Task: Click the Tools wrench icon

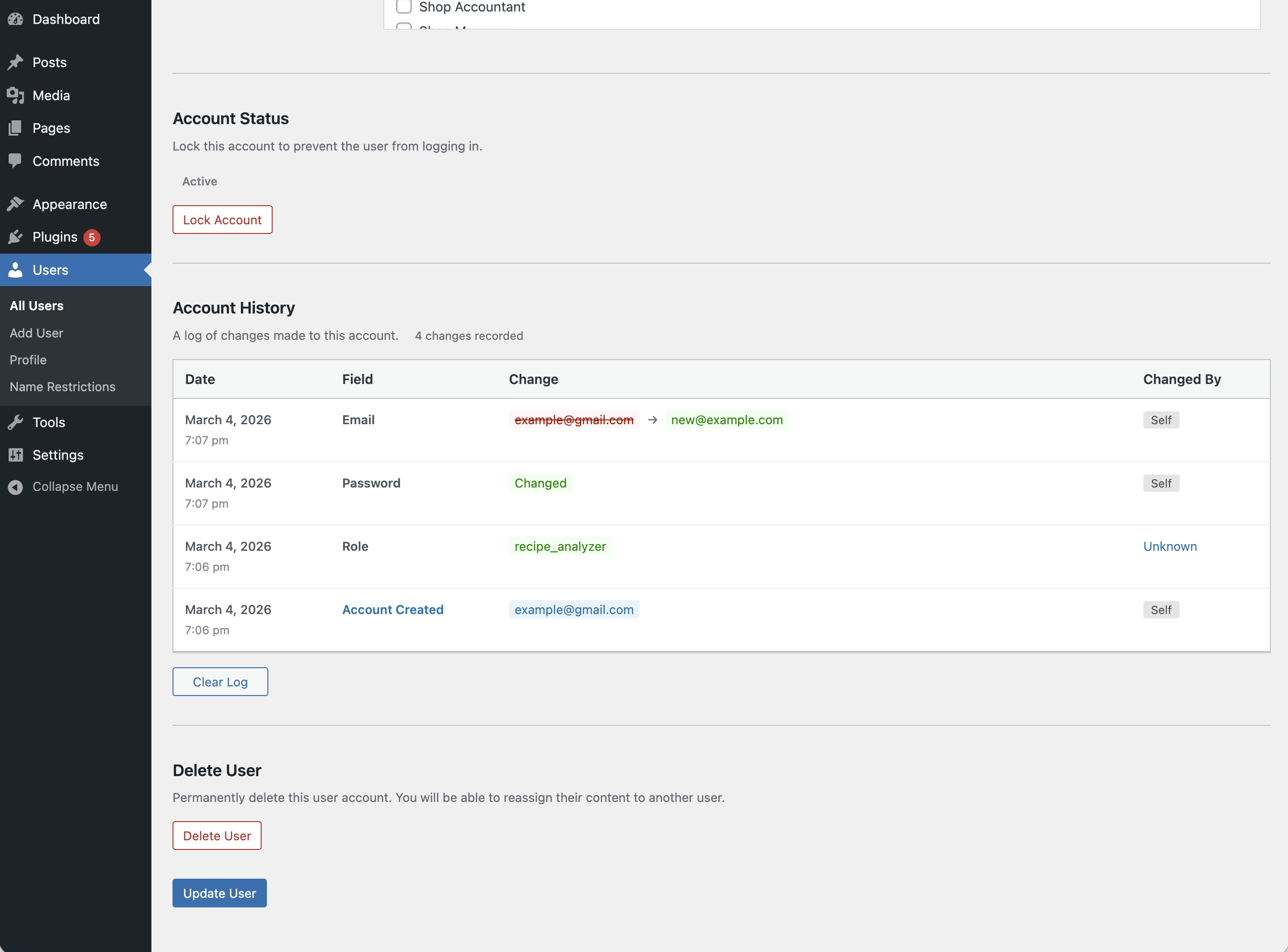Action: pos(15,422)
